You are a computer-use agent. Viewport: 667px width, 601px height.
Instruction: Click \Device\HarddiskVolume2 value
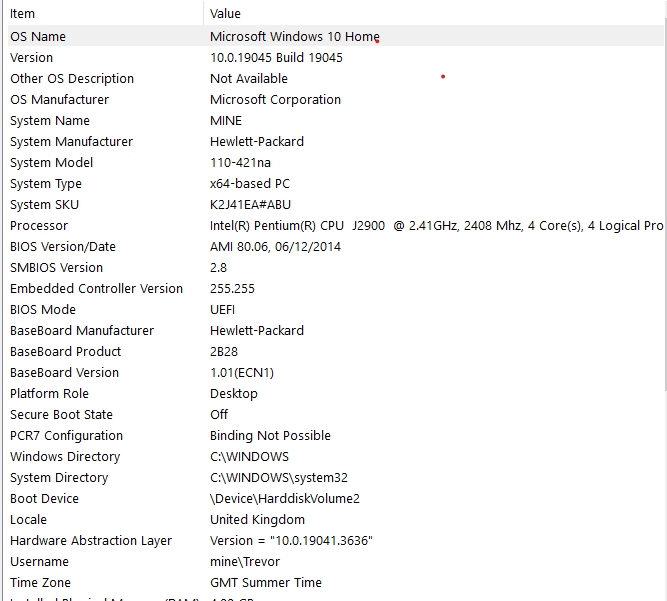285,498
